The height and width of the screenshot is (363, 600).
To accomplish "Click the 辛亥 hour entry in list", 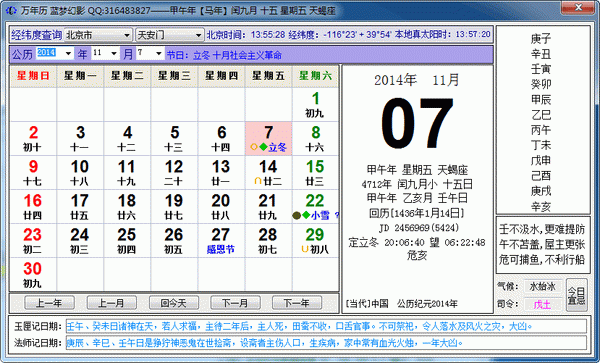I will 541,207.
